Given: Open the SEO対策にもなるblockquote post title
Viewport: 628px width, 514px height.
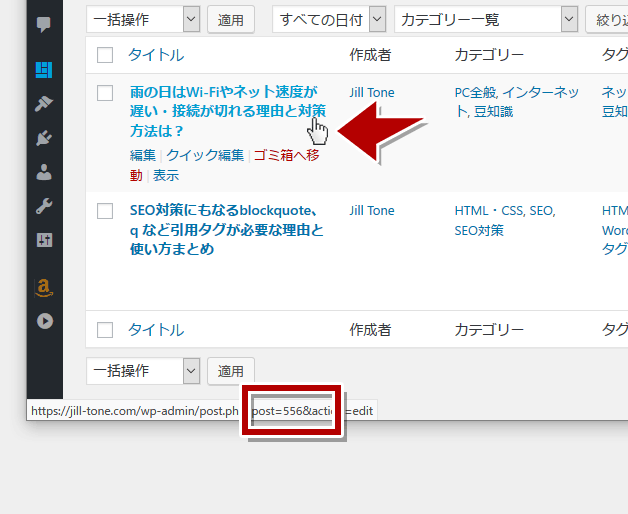Looking at the screenshot, I should (227, 230).
